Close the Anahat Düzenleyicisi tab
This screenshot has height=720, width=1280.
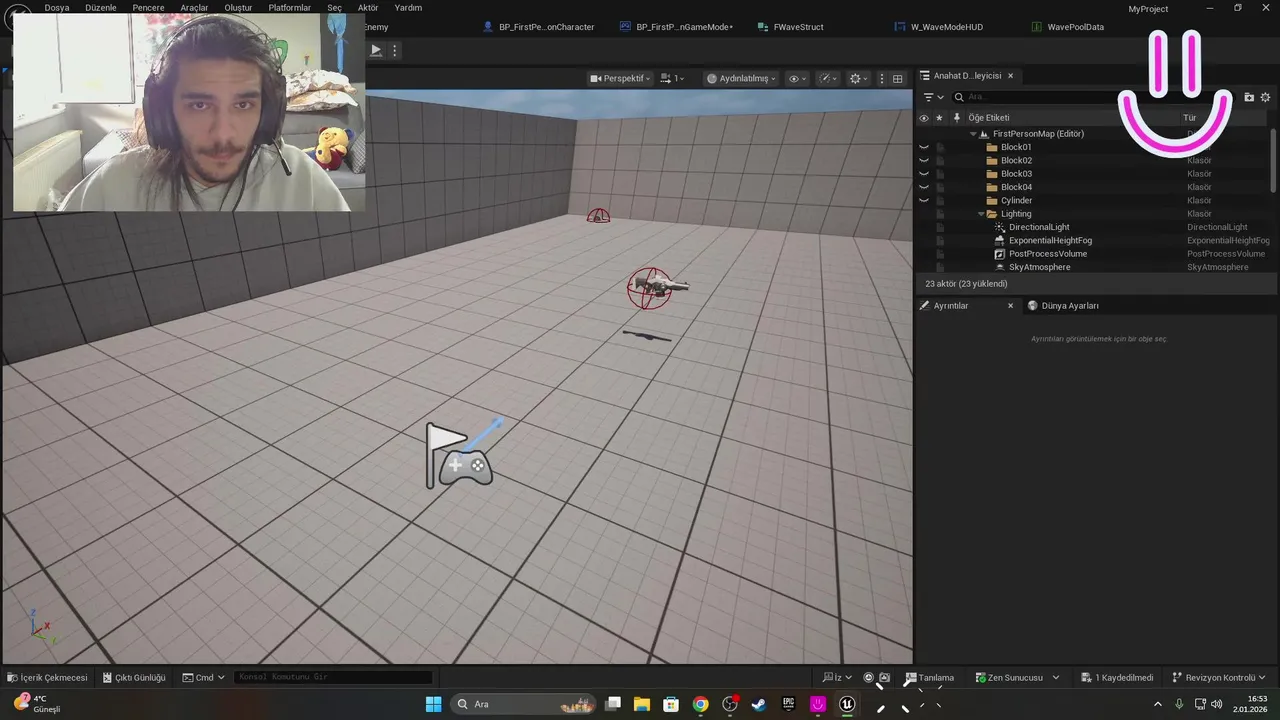click(1010, 76)
